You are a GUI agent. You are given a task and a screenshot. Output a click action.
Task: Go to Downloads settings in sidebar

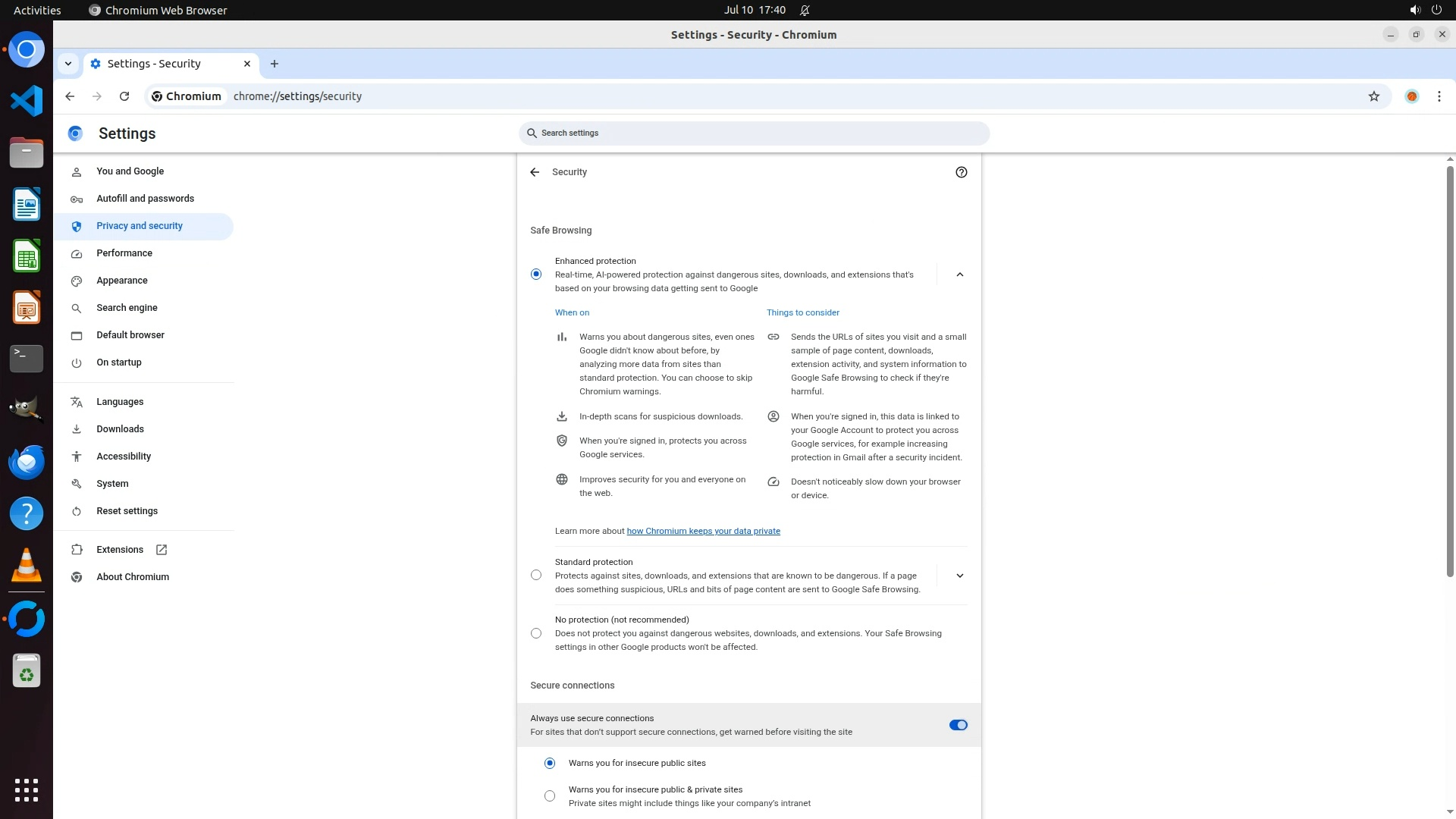[x=120, y=429]
